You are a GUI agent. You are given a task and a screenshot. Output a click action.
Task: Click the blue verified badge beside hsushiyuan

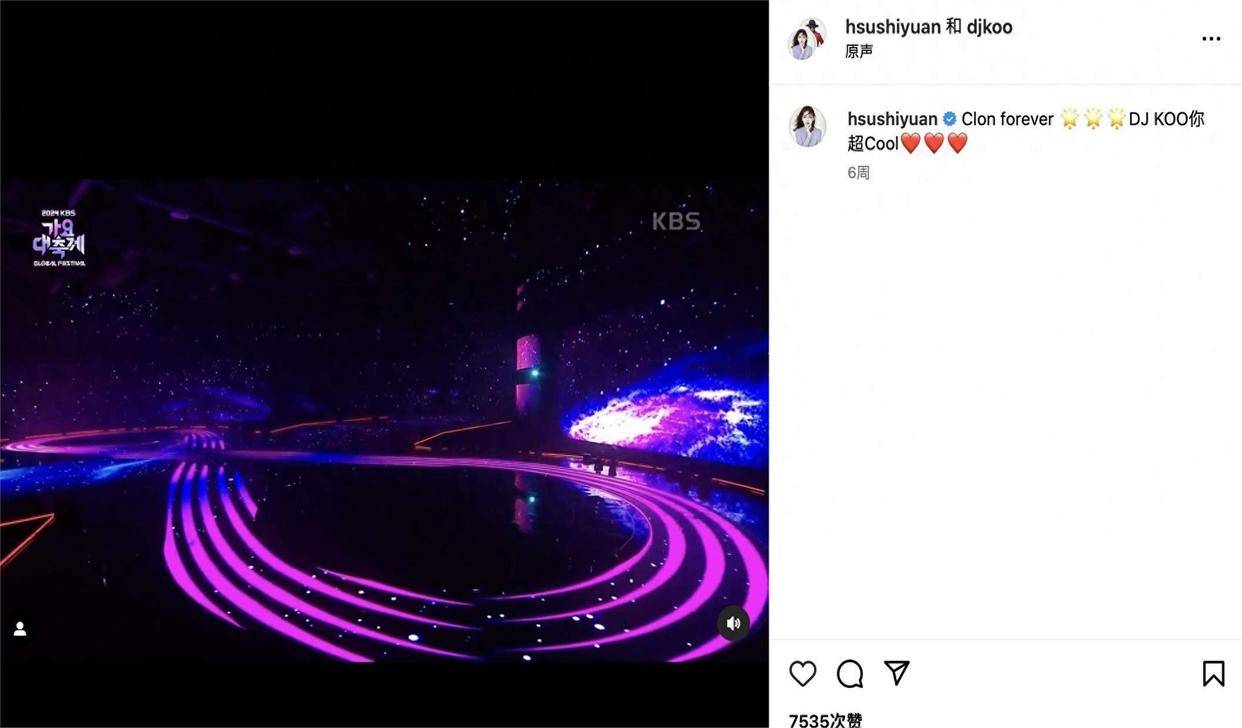(x=949, y=119)
